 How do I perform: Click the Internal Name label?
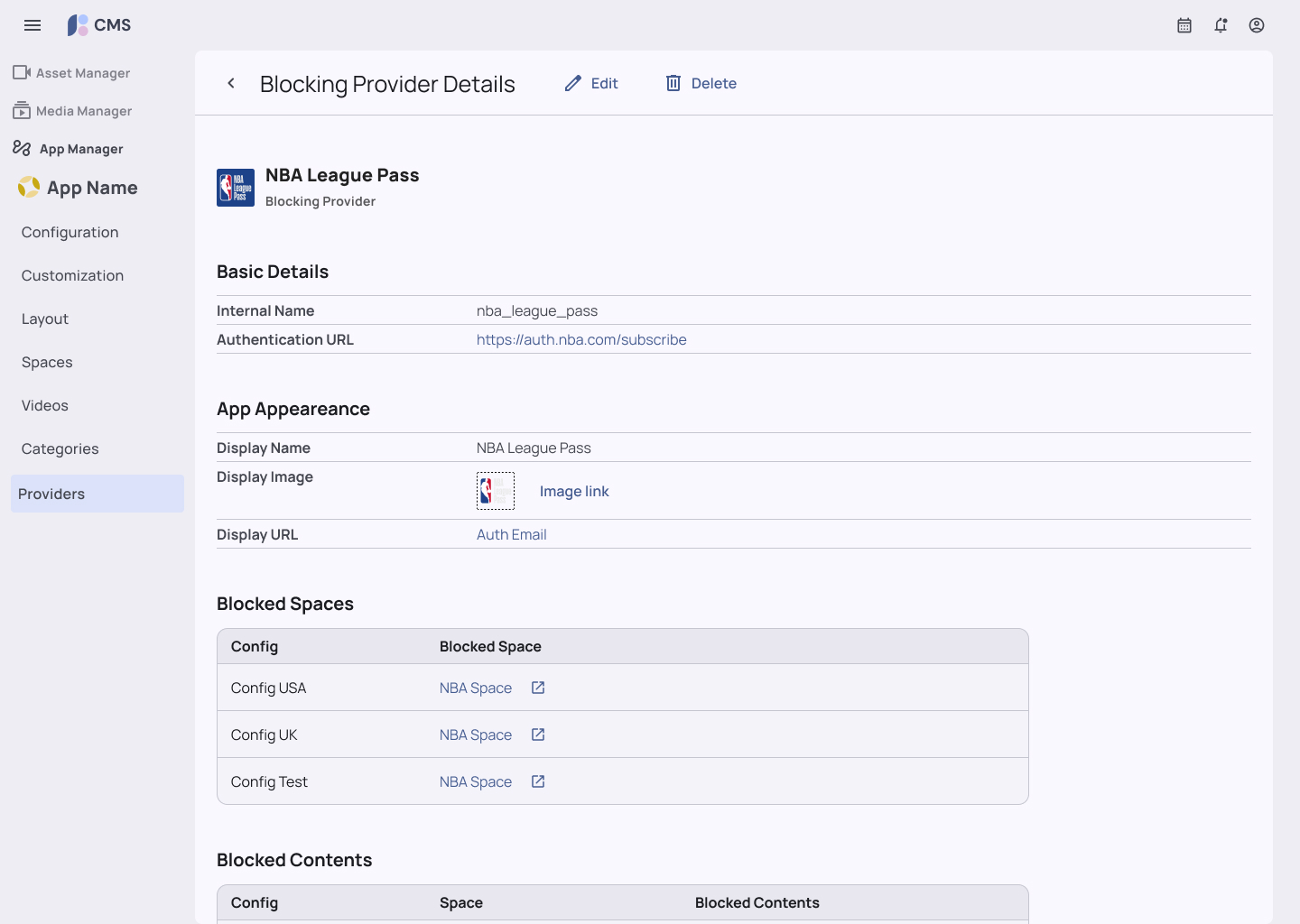point(265,310)
